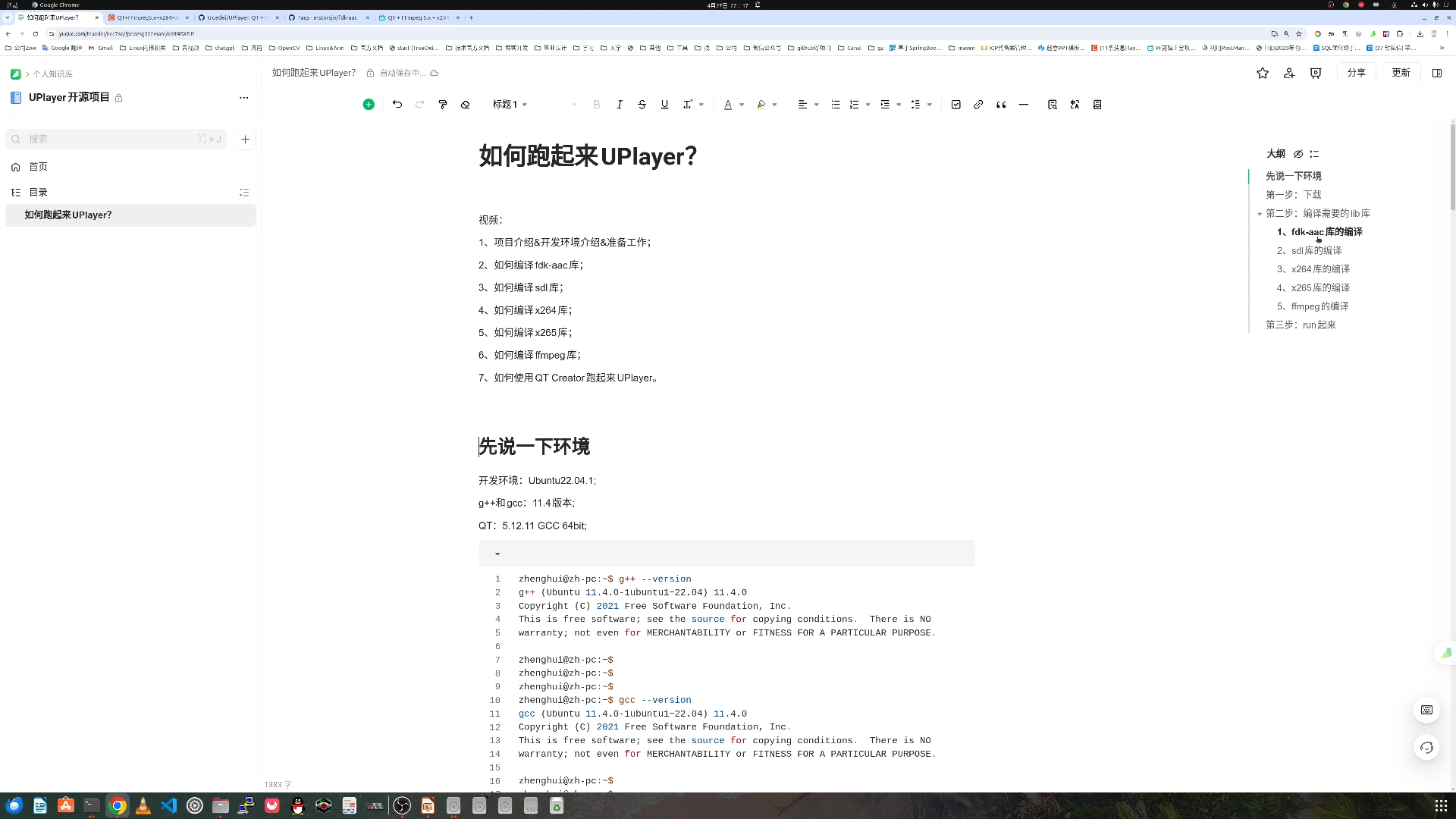Open the add collaborator icon
The width and height of the screenshot is (1456, 819).
pyautogui.click(x=1289, y=73)
